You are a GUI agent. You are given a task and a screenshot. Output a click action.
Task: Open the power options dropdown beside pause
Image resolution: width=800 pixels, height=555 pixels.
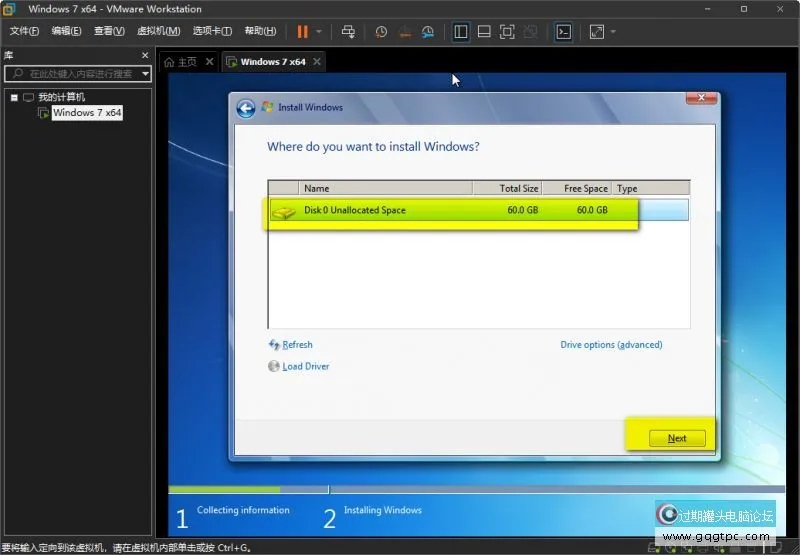319,31
